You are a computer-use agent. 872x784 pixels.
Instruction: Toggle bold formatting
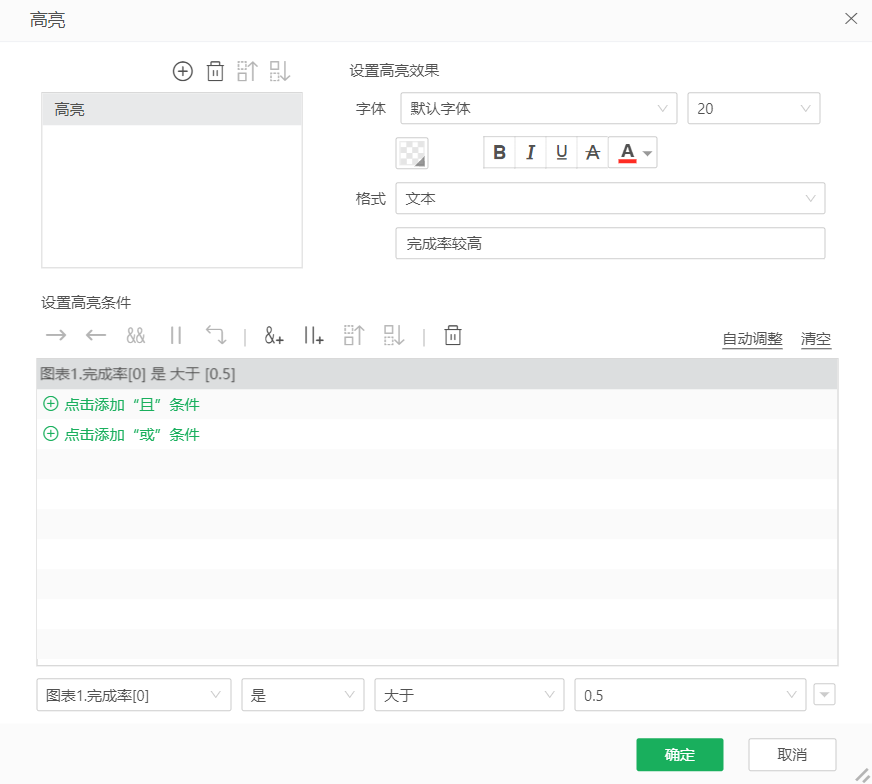(499, 152)
